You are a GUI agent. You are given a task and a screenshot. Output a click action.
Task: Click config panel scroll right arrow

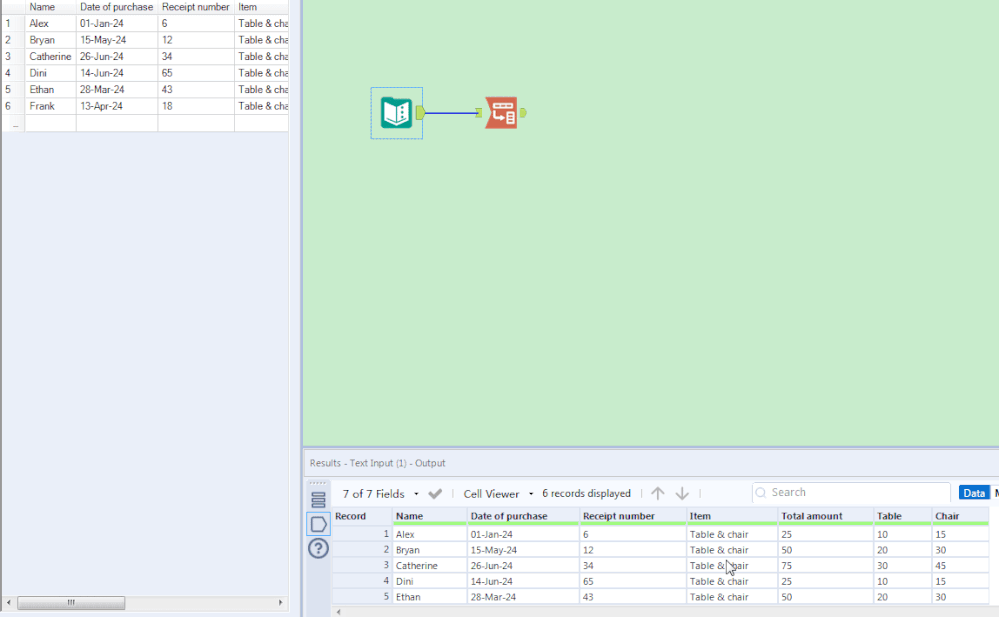tap(280, 602)
